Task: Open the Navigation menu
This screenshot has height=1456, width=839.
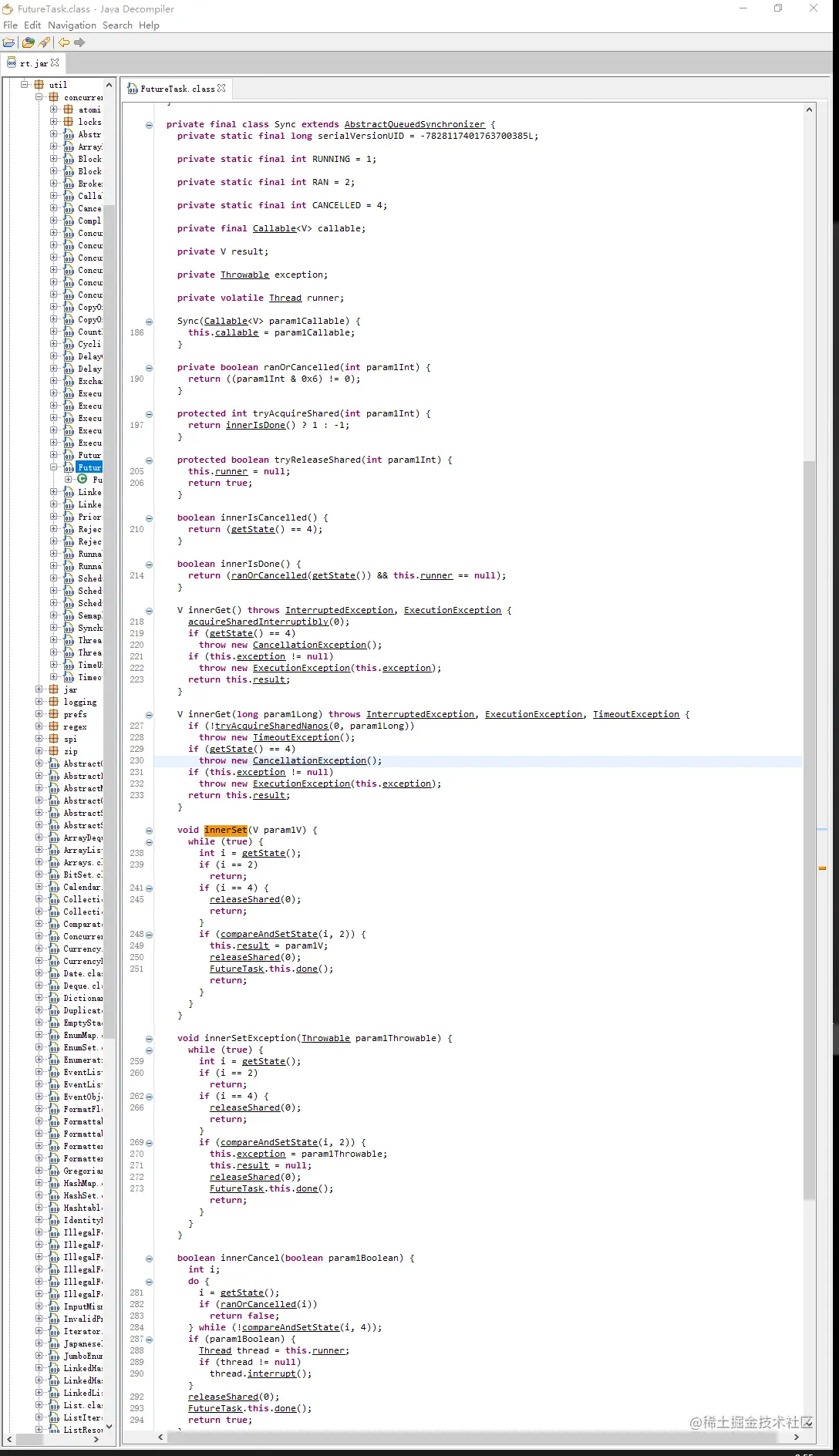Action: (72, 25)
